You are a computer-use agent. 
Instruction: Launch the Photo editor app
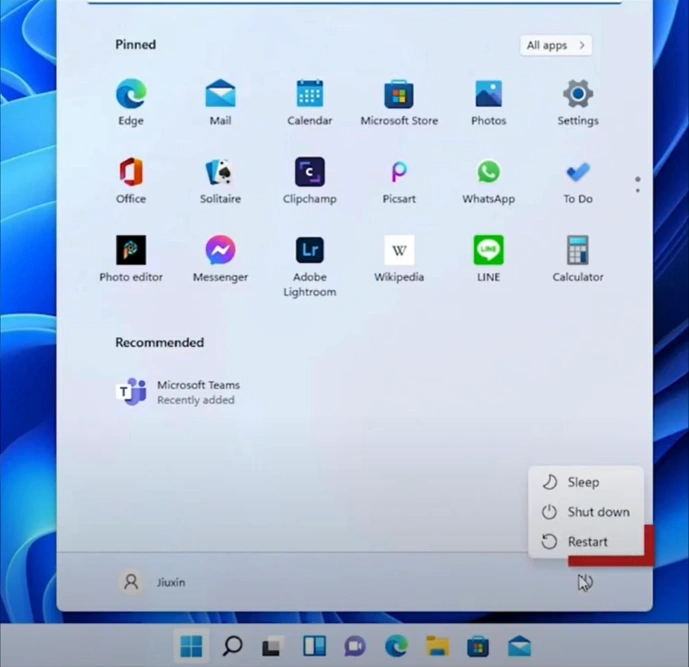[x=131, y=258]
